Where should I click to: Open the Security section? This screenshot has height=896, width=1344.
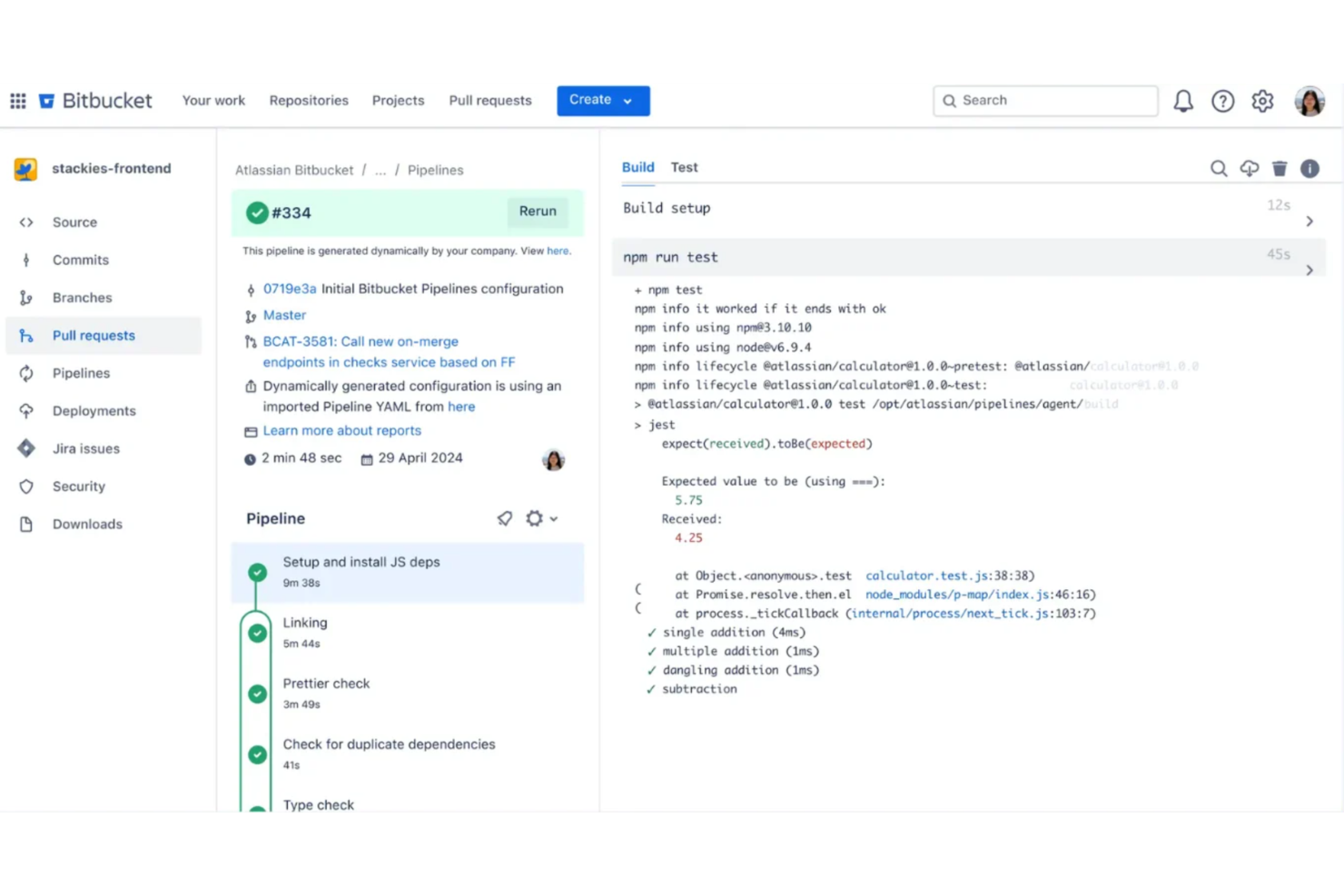click(77, 487)
